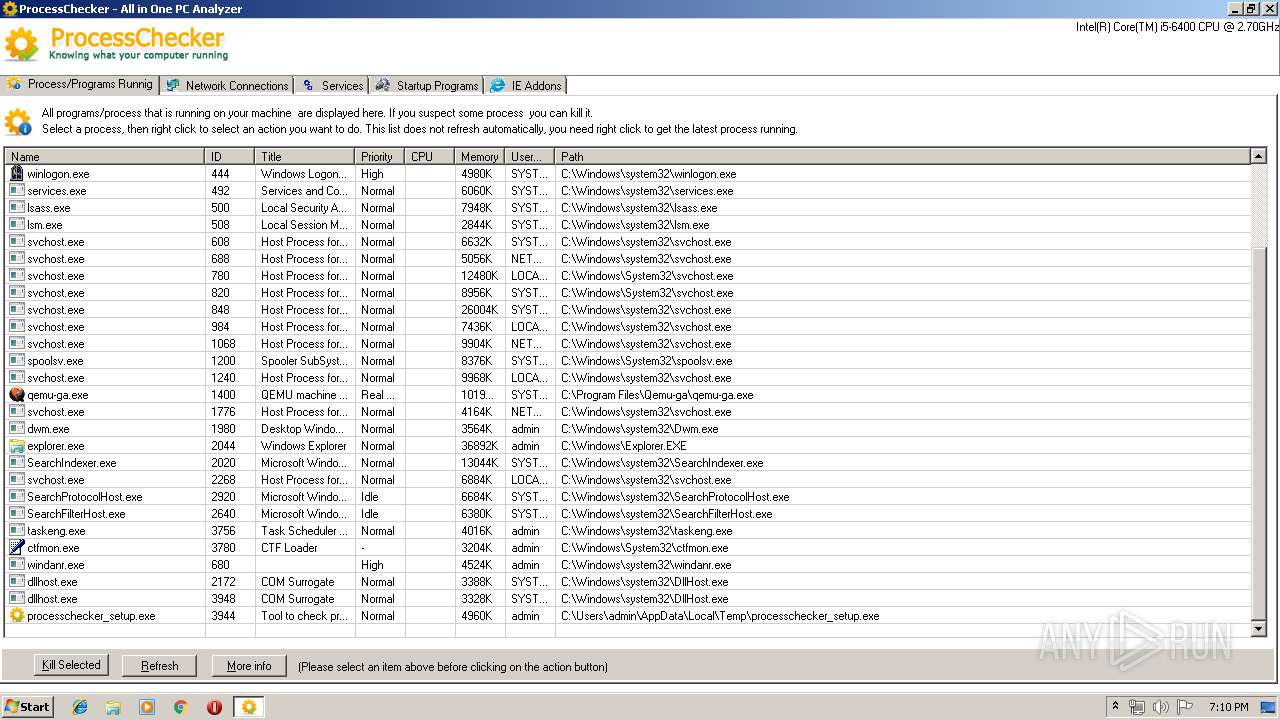Select dllhost.exe with ID 2172
The width and height of the screenshot is (1280, 720).
628,582
